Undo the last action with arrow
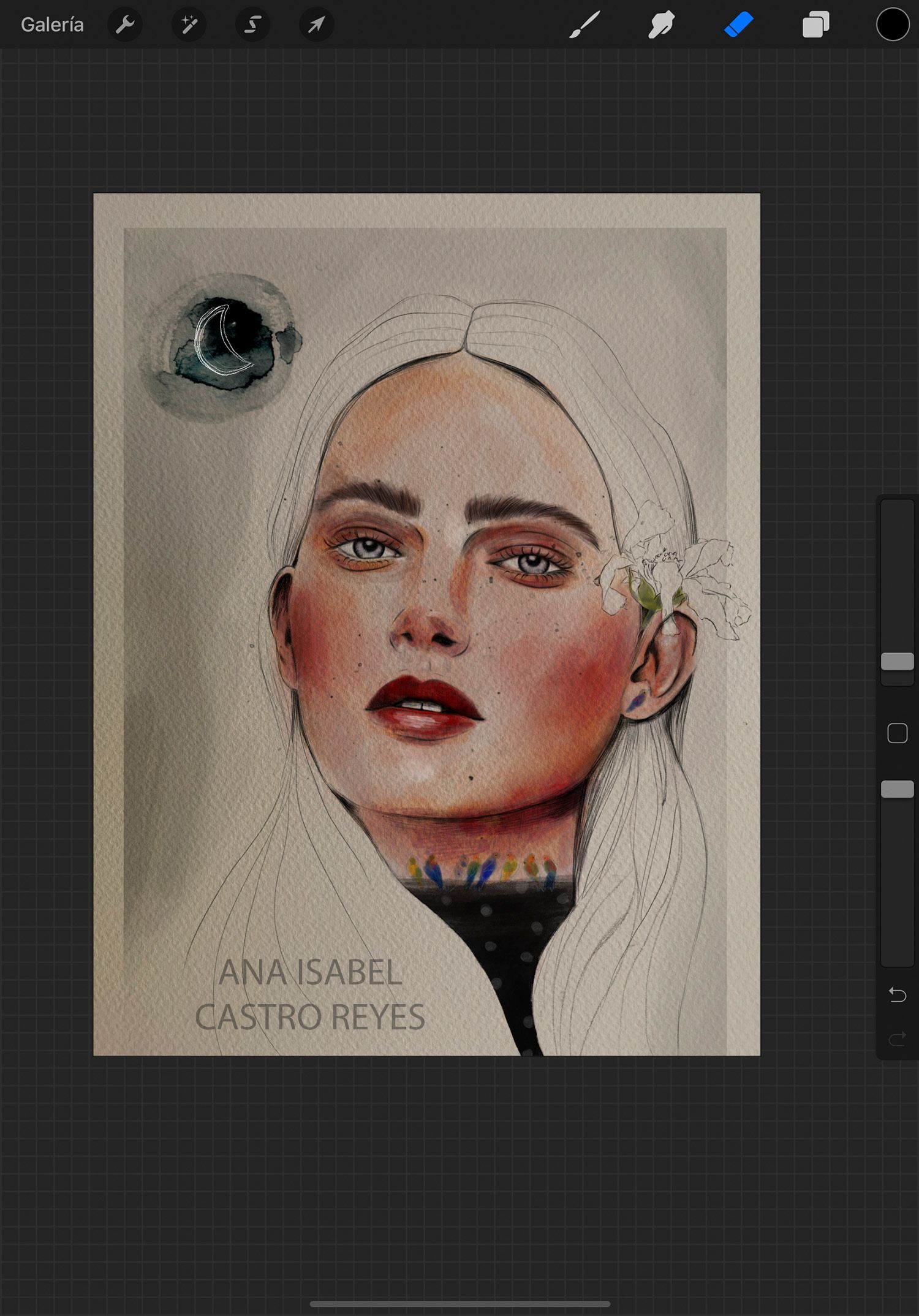This screenshot has height=1316, width=919. (898, 994)
